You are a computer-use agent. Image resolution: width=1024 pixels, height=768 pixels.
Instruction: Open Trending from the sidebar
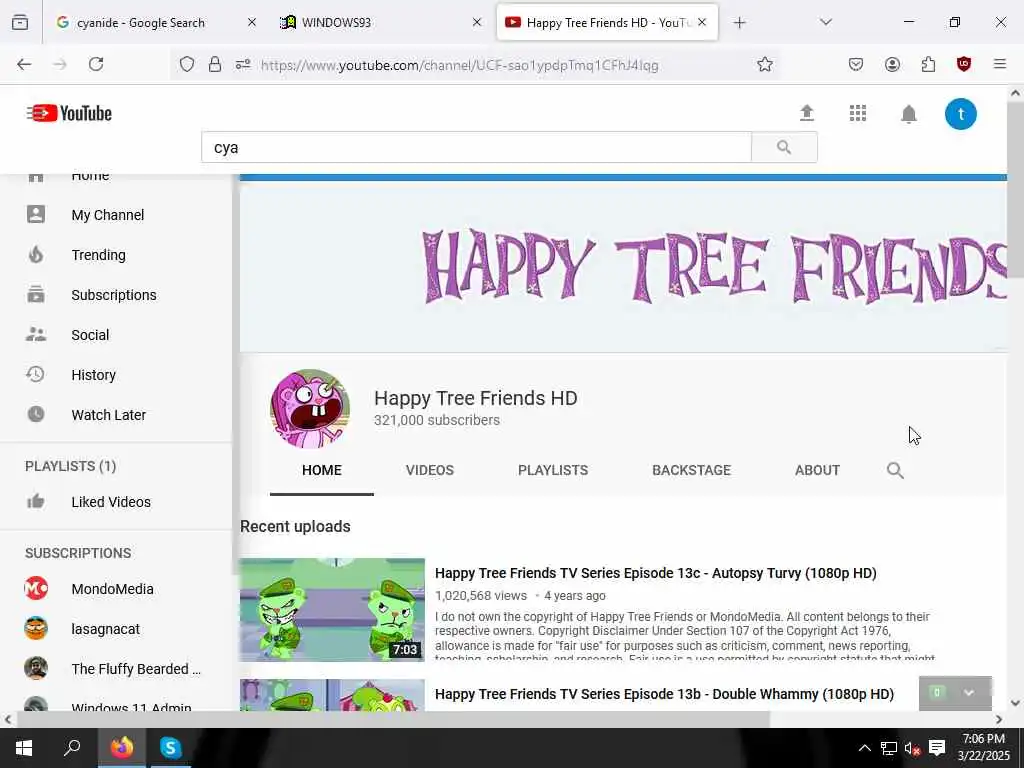click(x=99, y=255)
